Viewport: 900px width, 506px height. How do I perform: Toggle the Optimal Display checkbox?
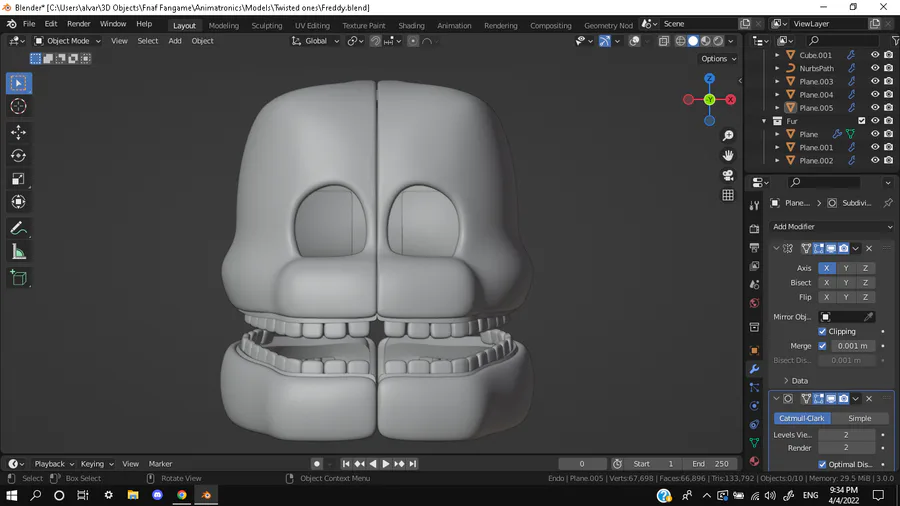coord(822,464)
